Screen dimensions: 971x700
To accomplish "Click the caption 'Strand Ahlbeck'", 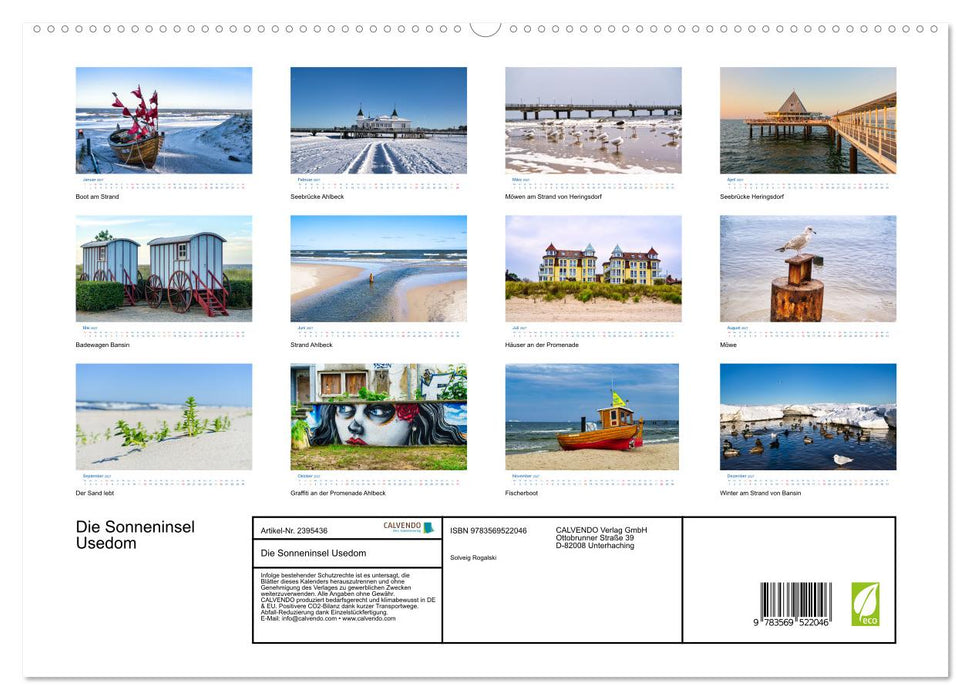I will pyautogui.click(x=311, y=345).
